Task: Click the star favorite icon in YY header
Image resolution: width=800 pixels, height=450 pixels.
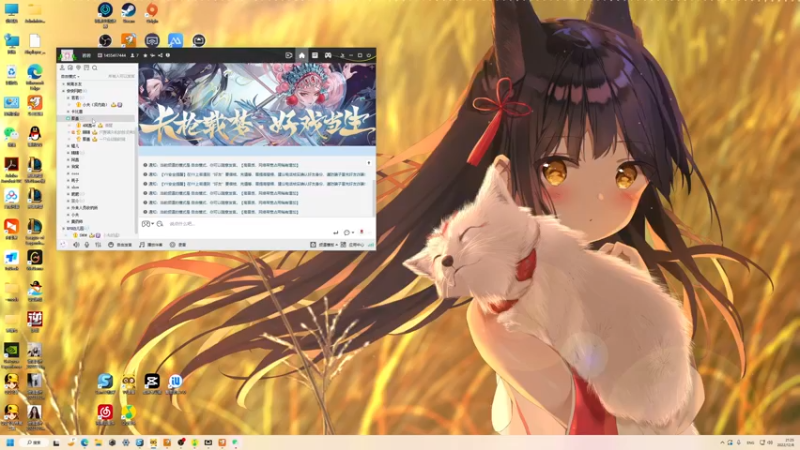Action: [x=145, y=55]
